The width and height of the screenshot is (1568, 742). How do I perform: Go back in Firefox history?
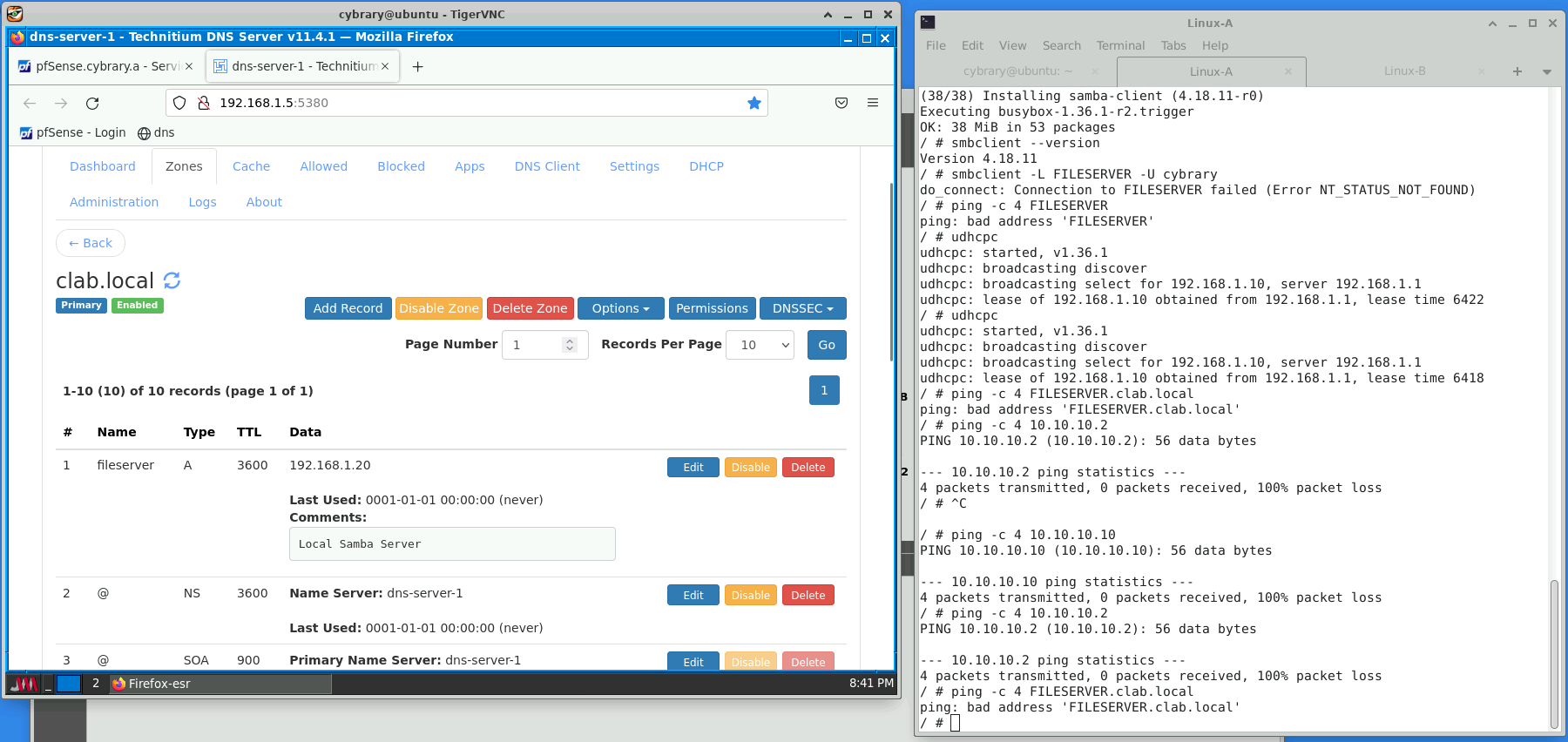click(30, 103)
